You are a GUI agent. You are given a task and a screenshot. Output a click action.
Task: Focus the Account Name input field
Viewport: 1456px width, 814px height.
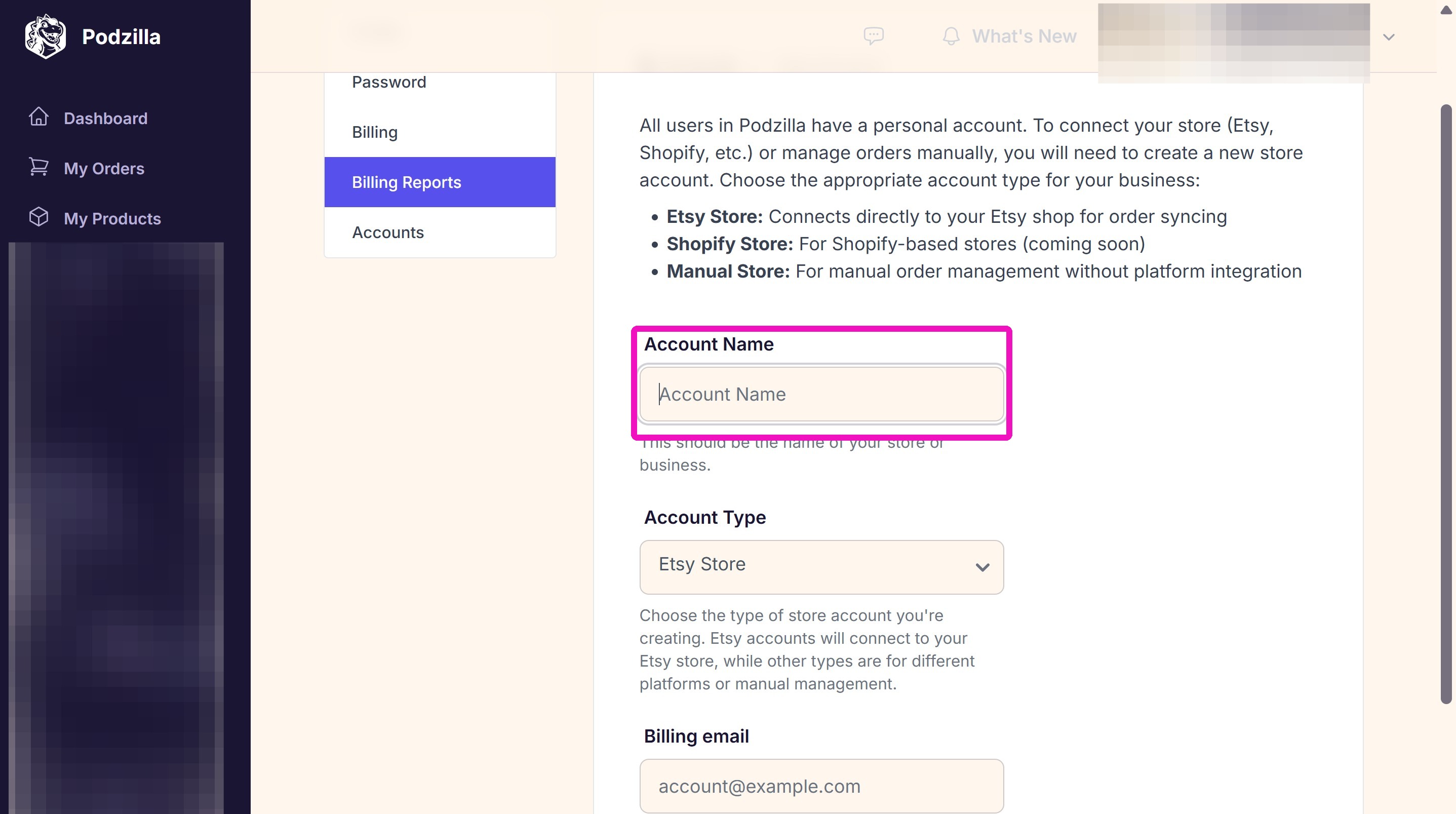[x=821, y=394]
